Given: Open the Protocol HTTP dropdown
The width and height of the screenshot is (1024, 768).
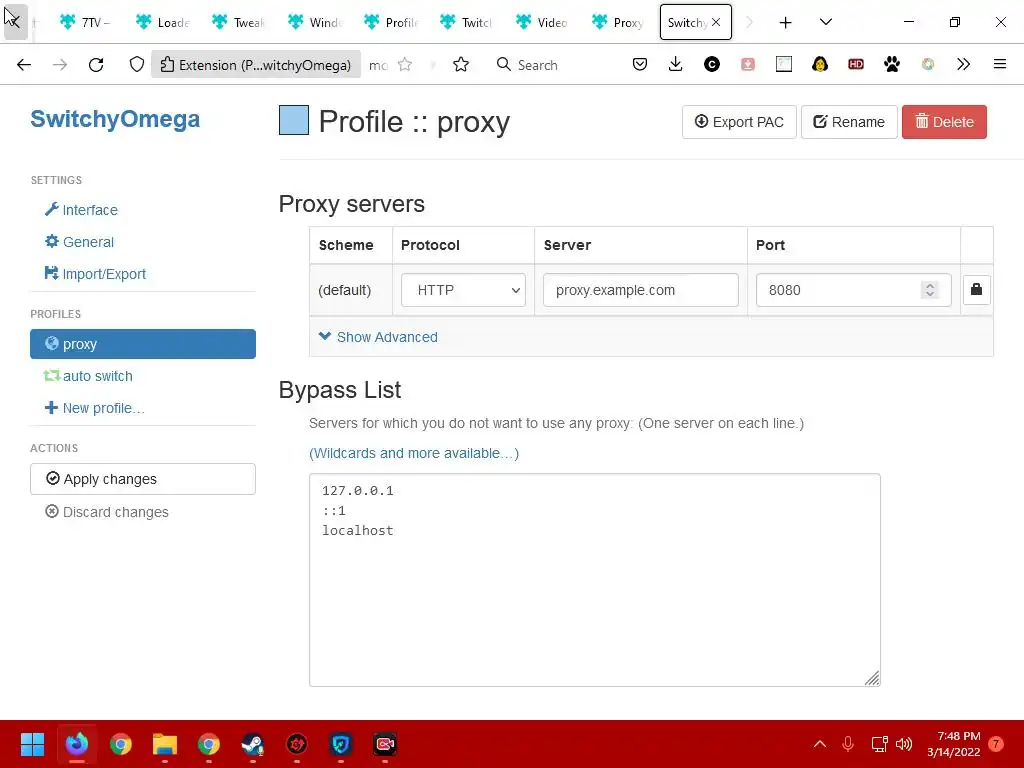Looking at the screenshot, I should click(463, 290).
